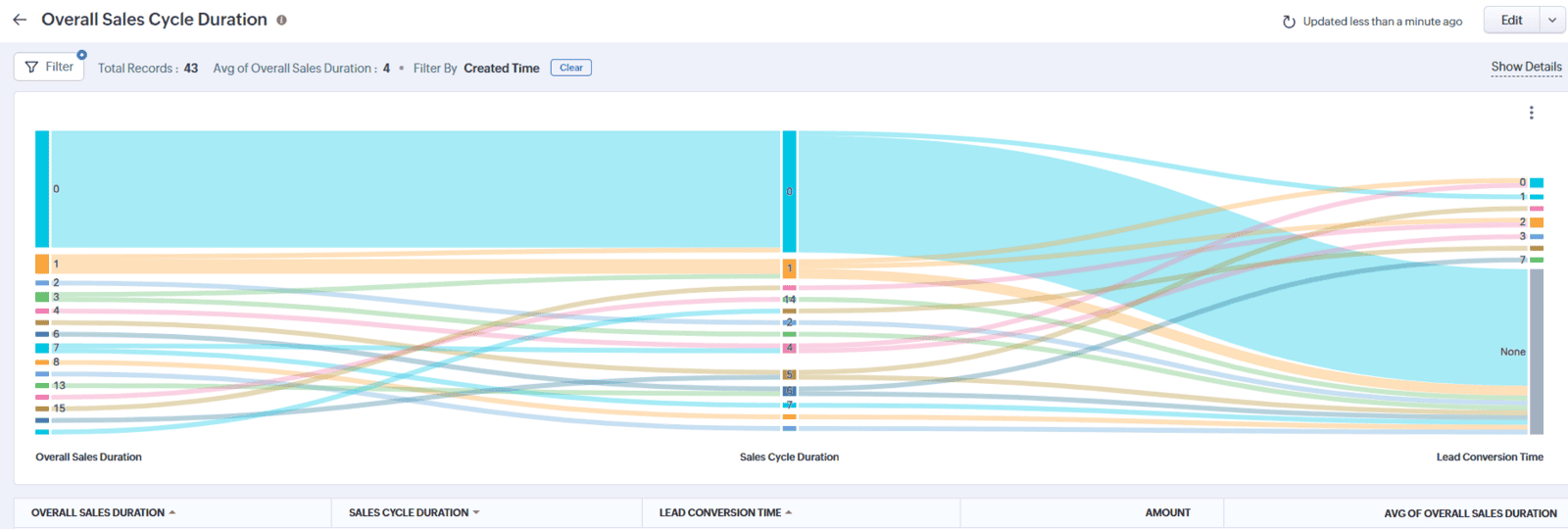Click the Amount column header
1568x529 pixels.
tap(1167, 512)
